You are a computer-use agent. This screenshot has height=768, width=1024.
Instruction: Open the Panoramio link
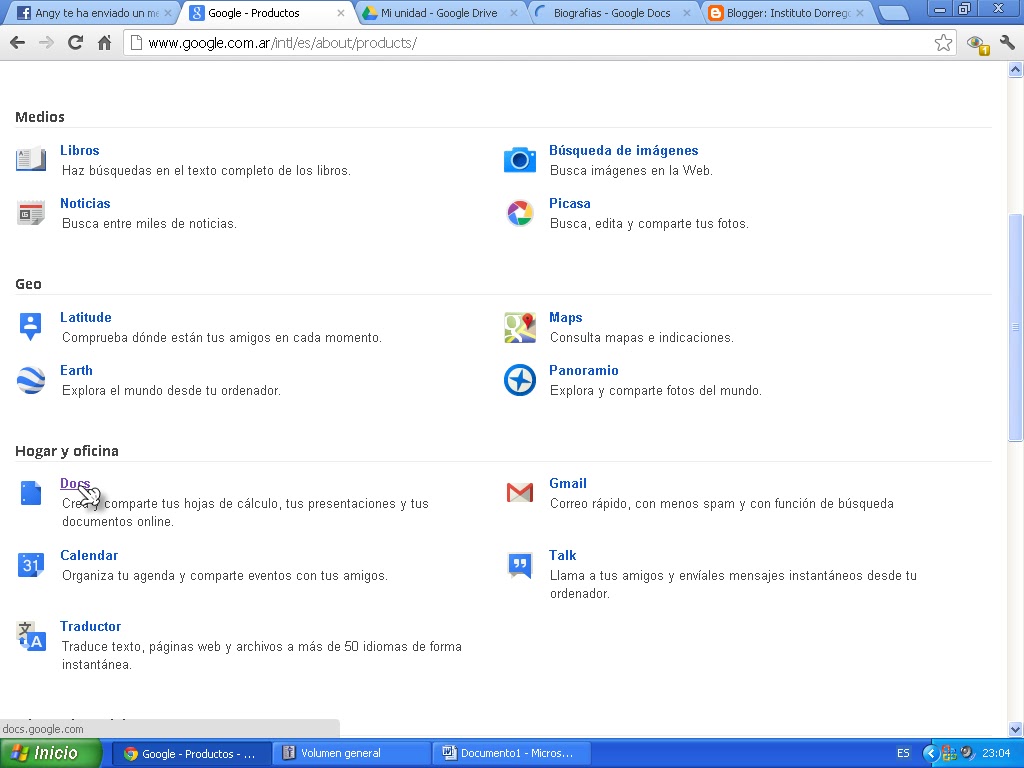584,370
